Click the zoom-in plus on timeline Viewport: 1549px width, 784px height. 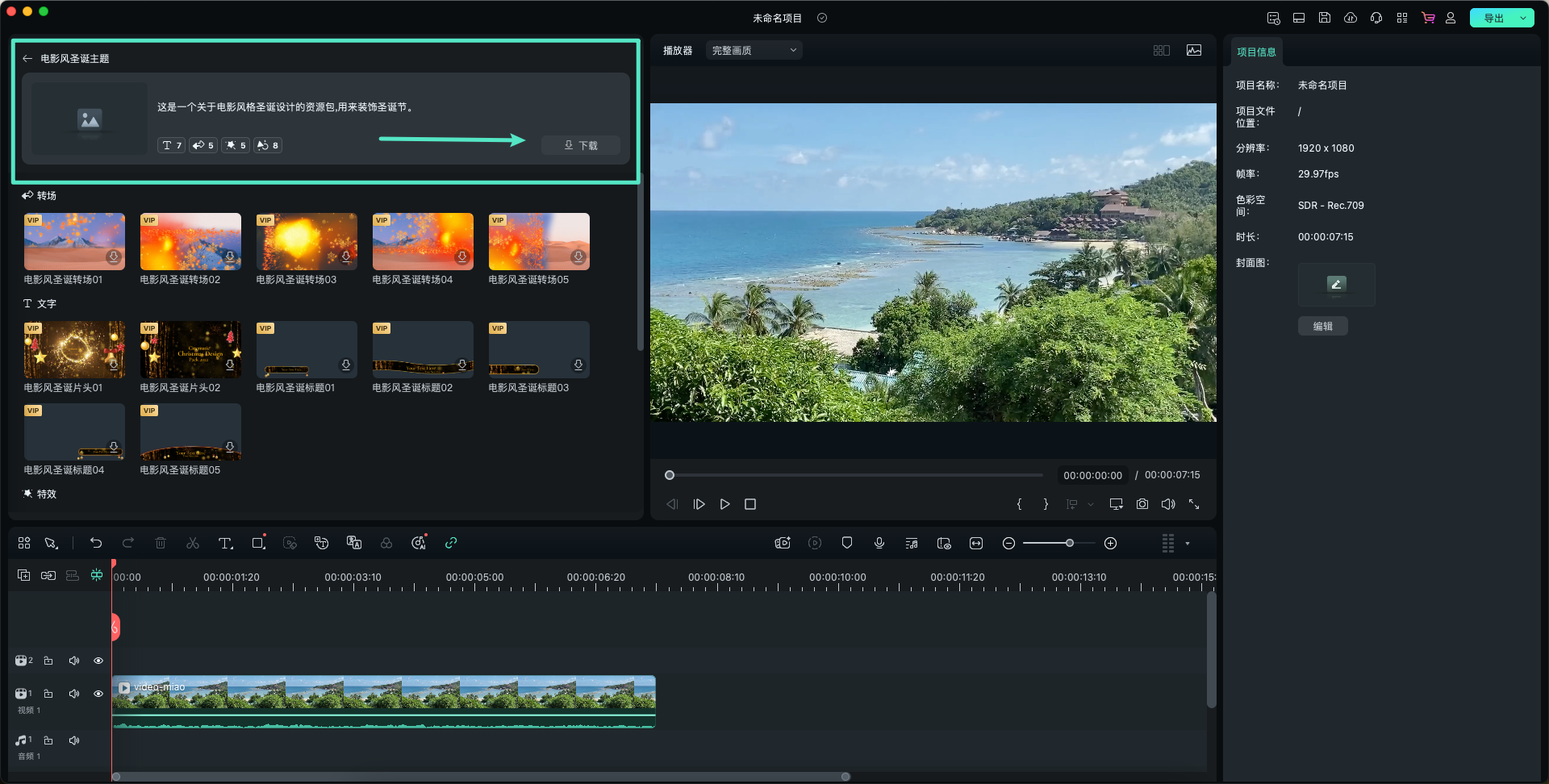tap(1110, 543)
